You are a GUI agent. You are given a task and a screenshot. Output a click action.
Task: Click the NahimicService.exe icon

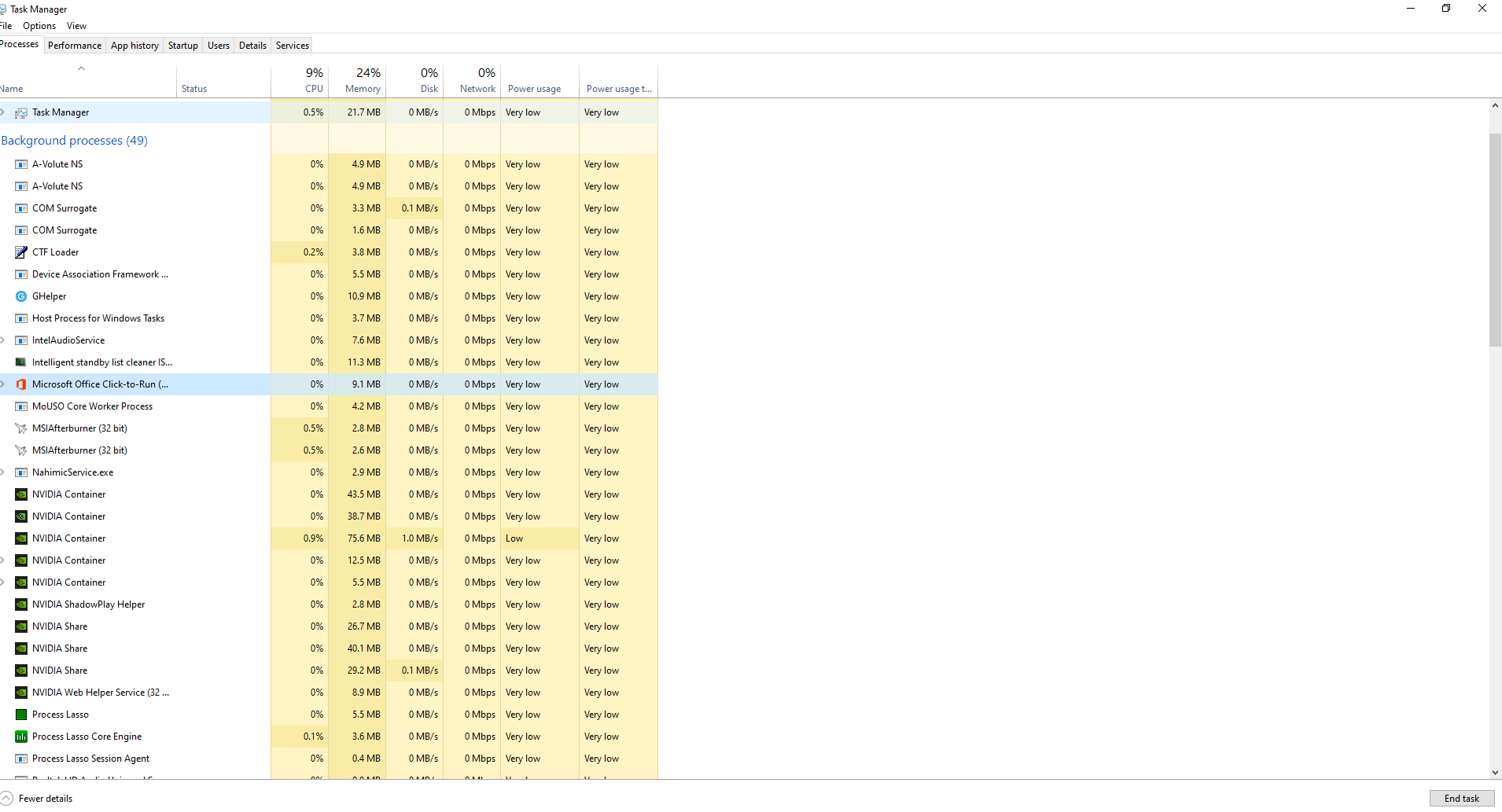click(21, 472)
